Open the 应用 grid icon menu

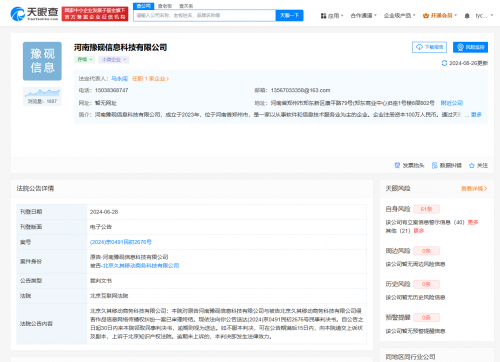click(323, 16)
